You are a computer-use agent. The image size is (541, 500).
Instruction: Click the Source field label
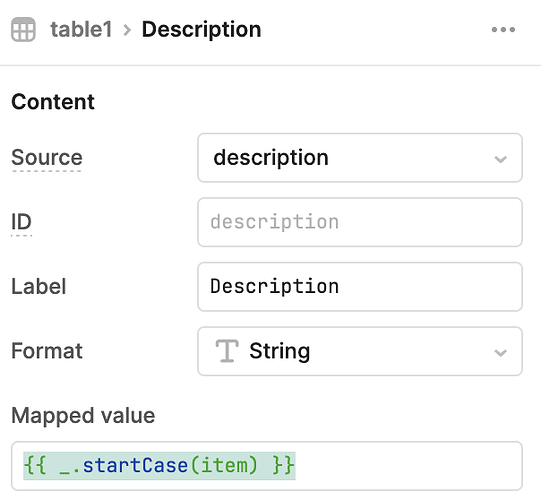(x=47, y=158)
